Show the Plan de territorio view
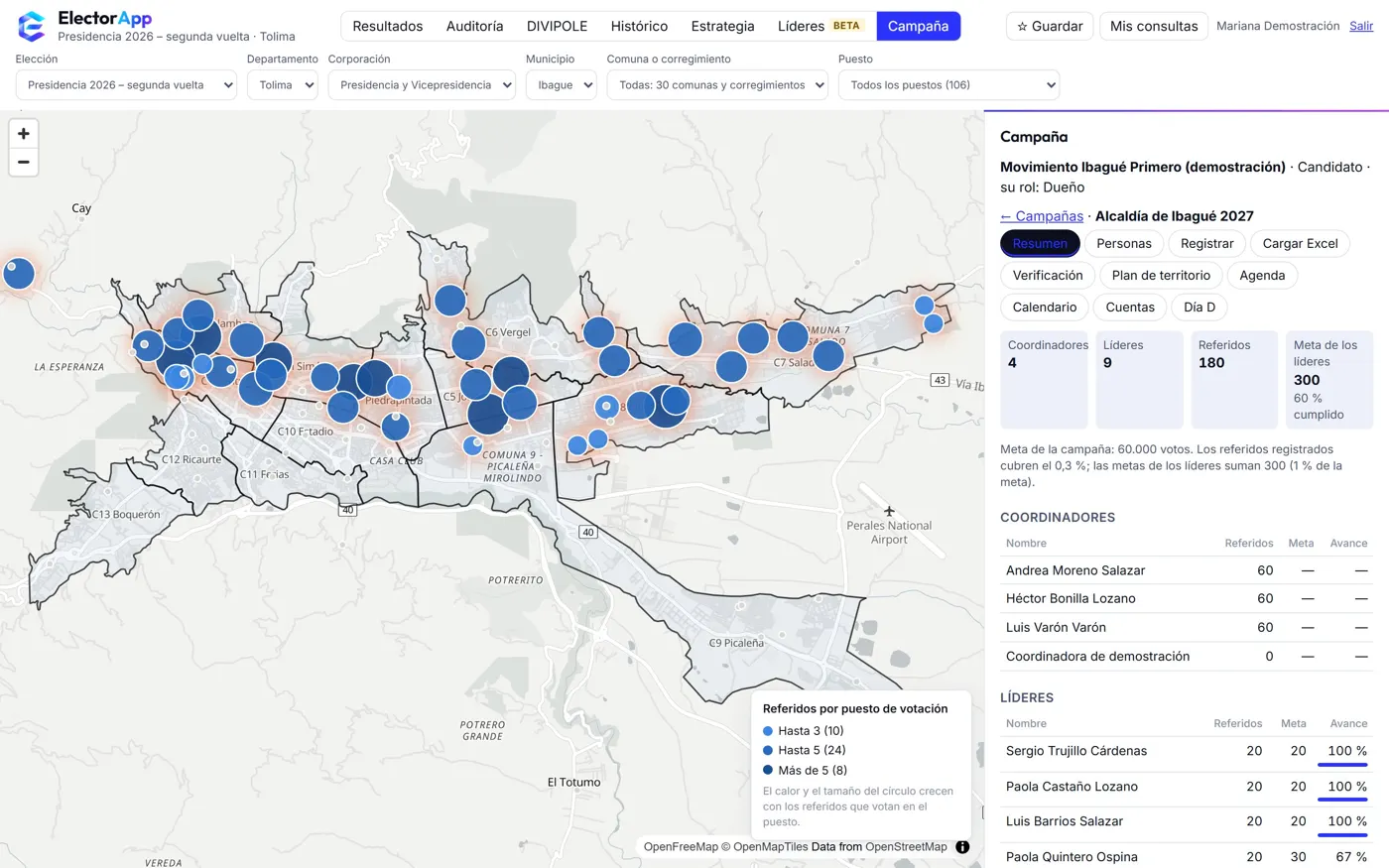Image resolution: width=1389 pixels, height=868 pixels. [x=1161, y=276]
